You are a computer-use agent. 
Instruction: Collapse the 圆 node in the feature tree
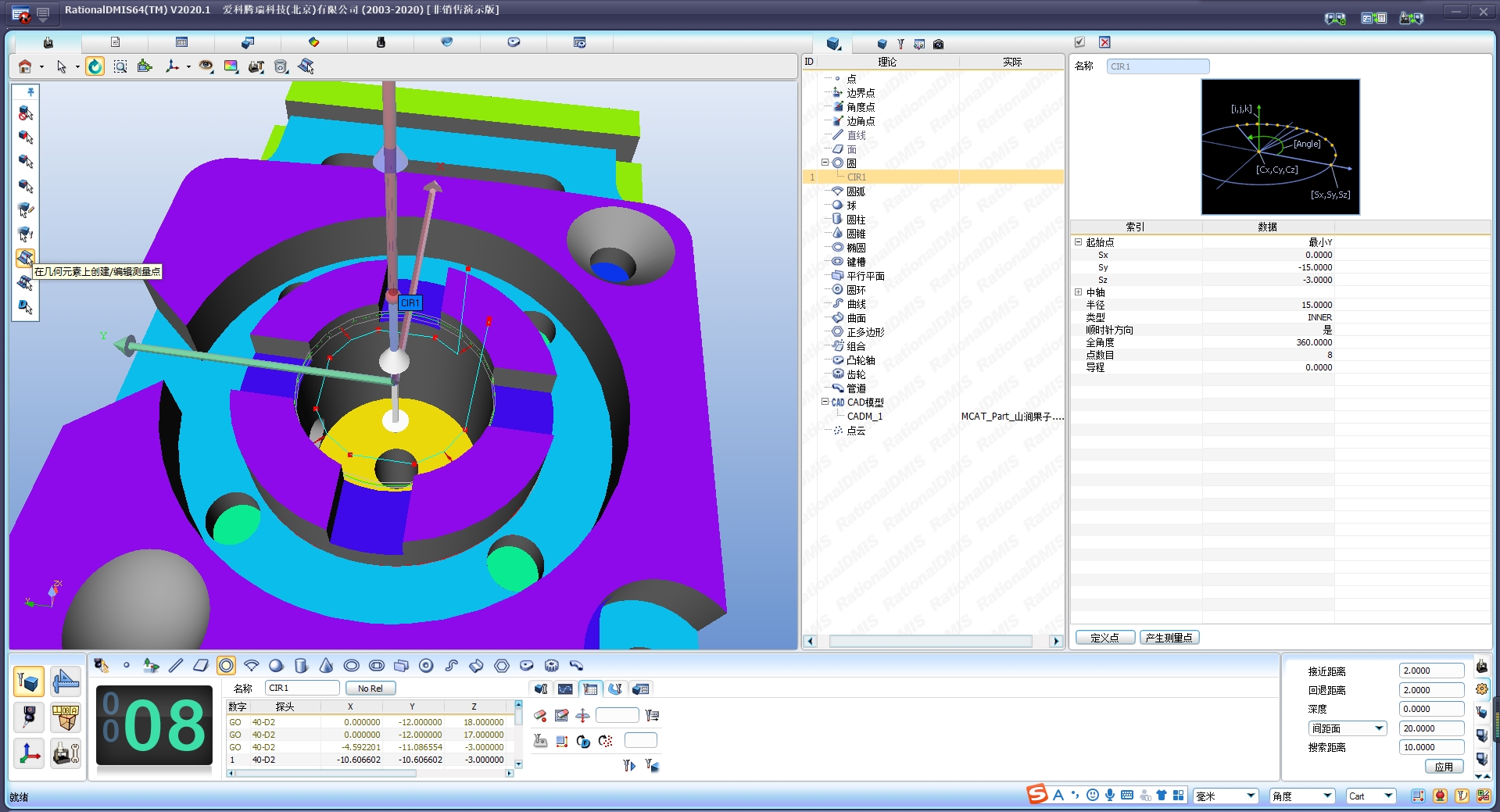[x=825, y=163]
